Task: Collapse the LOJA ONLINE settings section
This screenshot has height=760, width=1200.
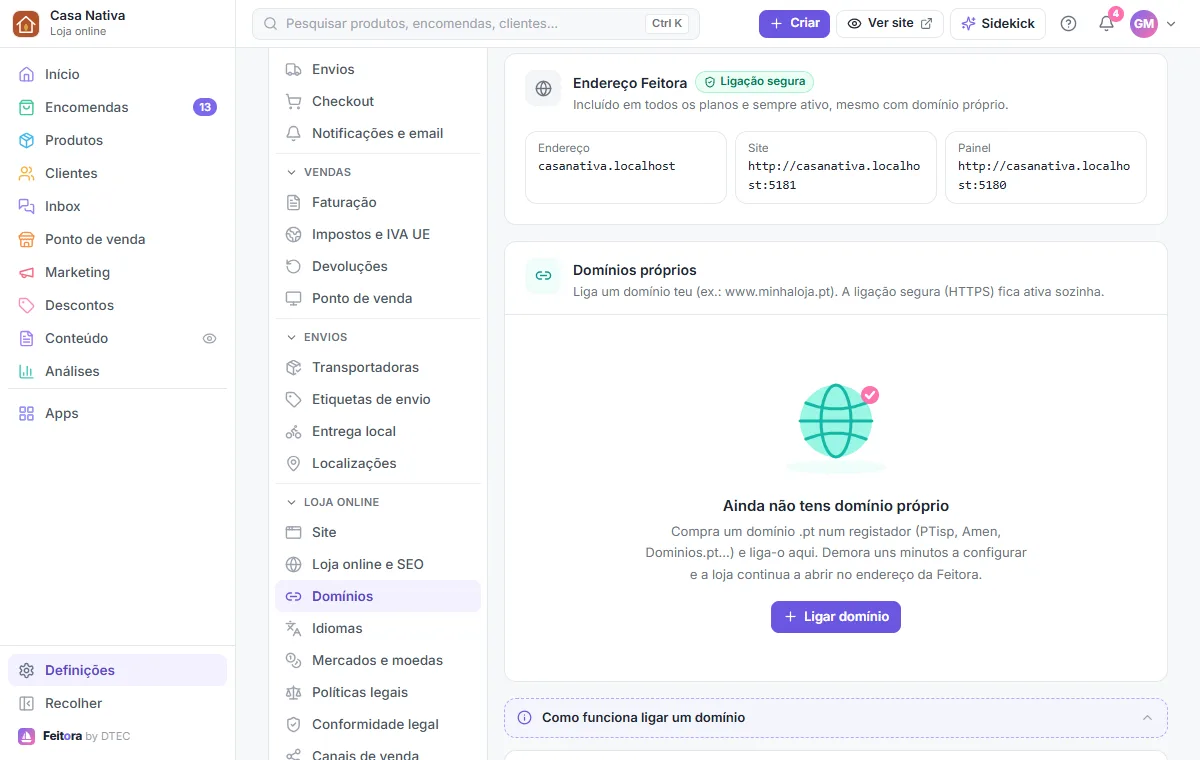Action: pos(292,502)
